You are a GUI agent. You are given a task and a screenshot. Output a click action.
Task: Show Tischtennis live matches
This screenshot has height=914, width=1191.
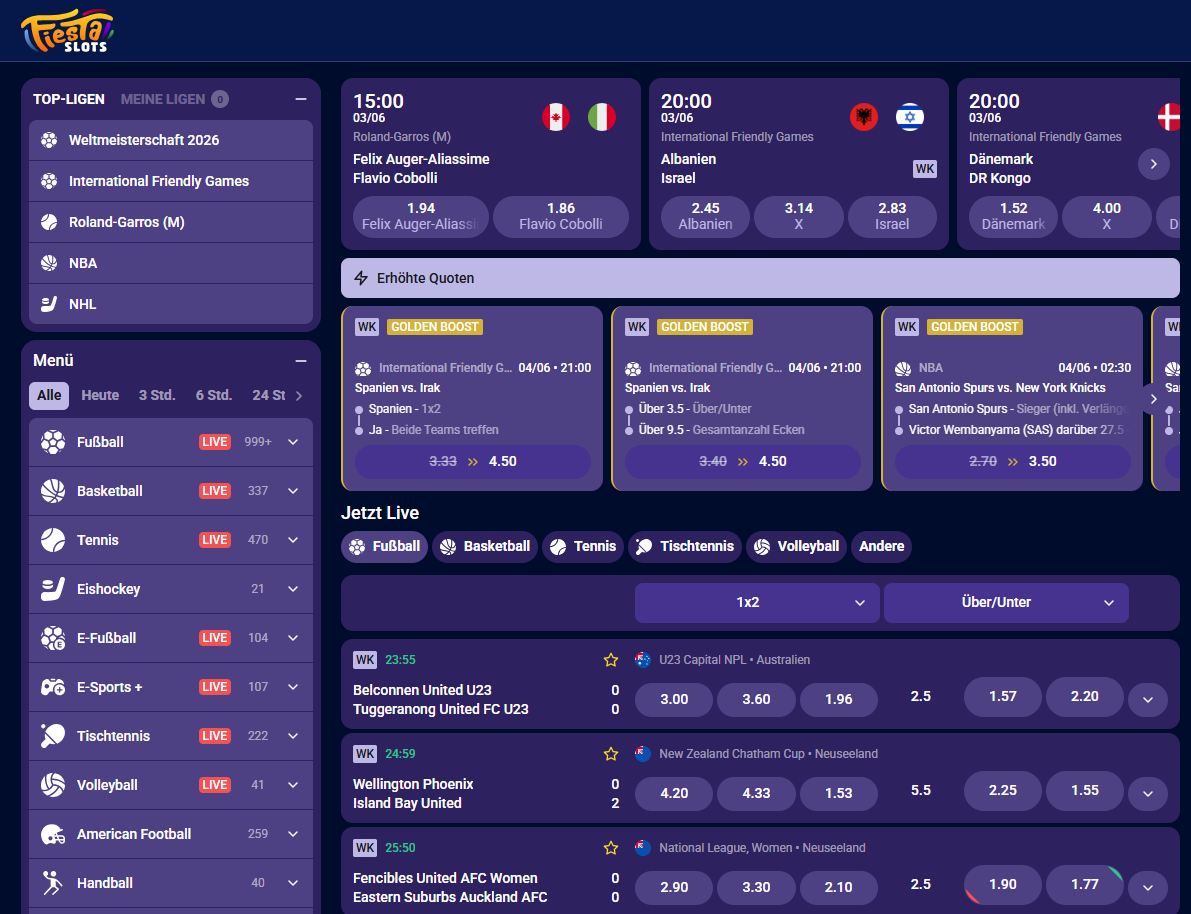point(685,546)
